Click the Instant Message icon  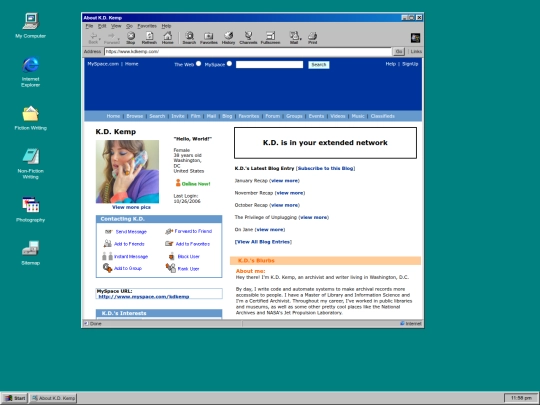coord(107,256)
